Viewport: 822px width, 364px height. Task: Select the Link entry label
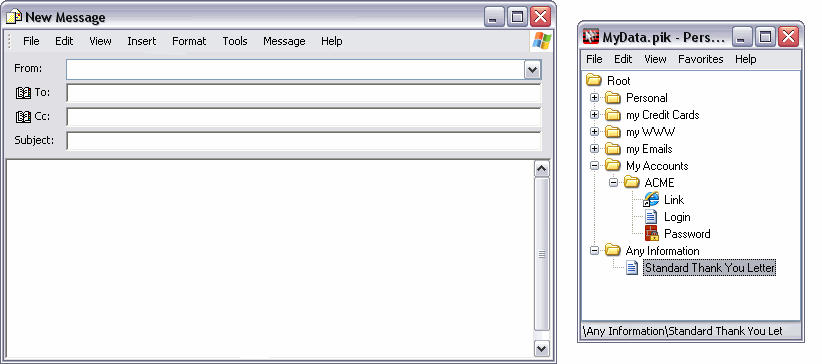pyautogui.click(x=674, y=199)
